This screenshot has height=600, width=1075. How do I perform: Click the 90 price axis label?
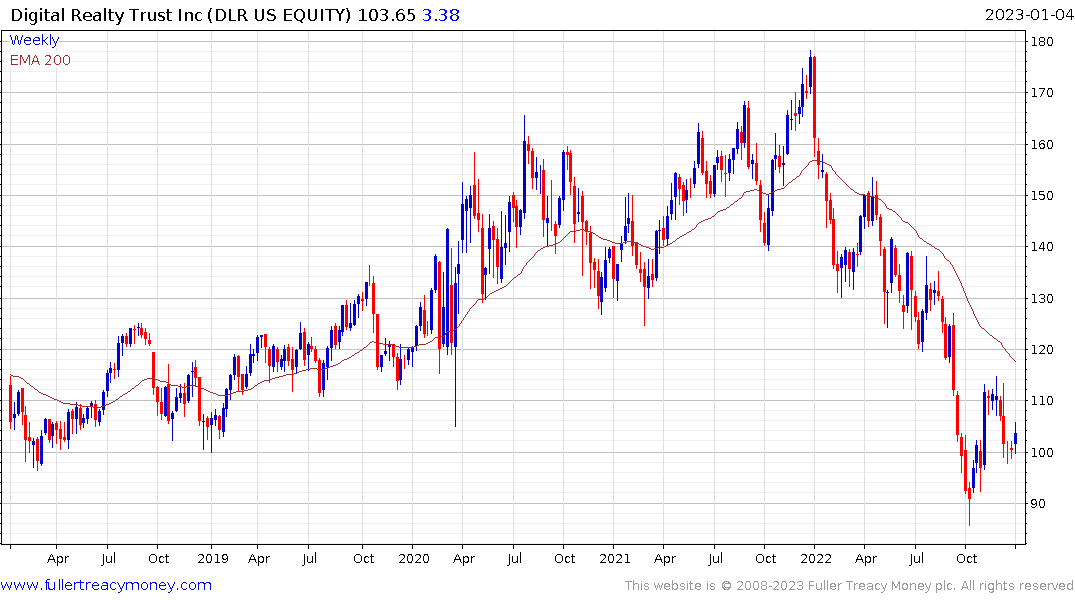[1038, 503]
